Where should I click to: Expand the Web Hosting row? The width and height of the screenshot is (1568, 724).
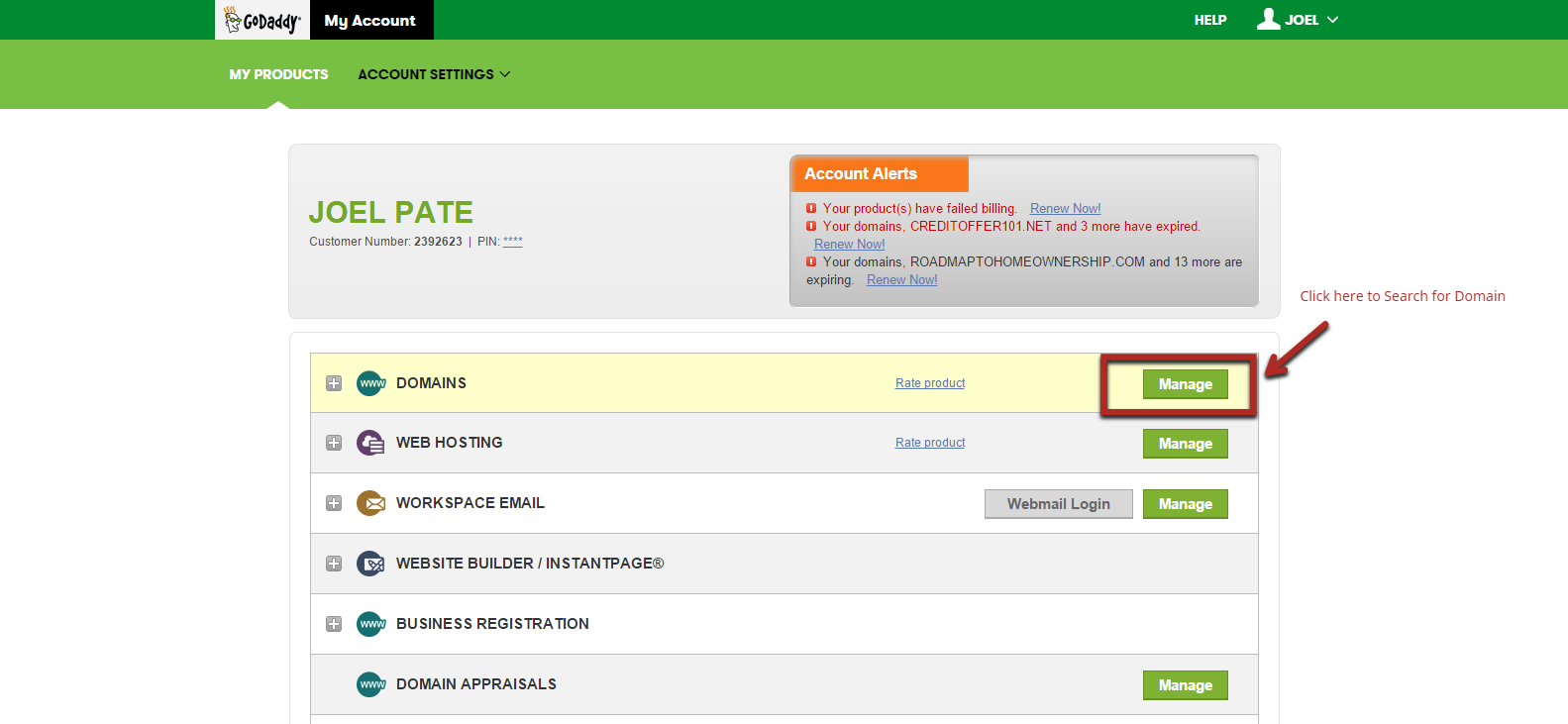(334, 443)
